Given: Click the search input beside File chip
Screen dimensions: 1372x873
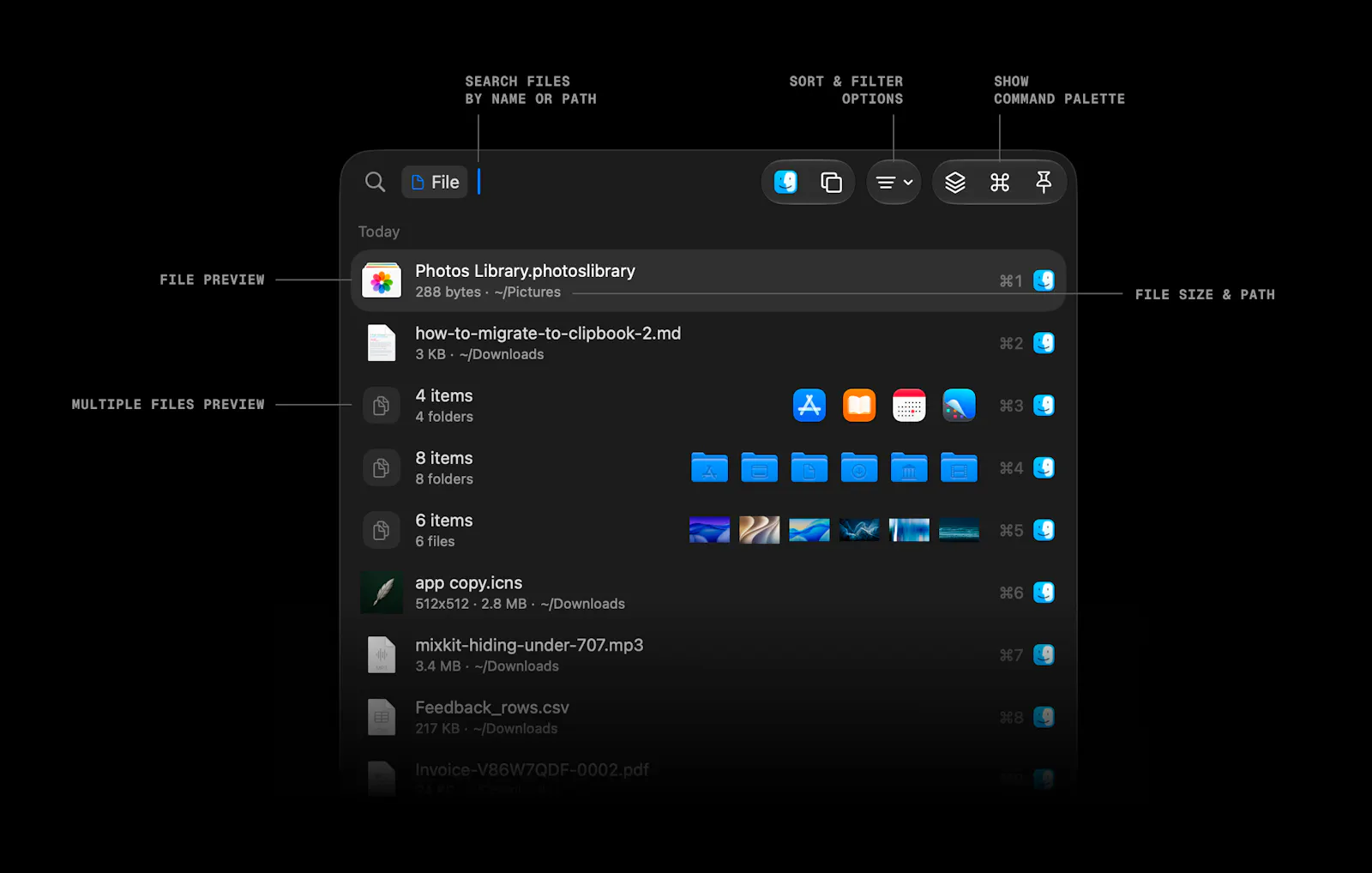Looking at the screenshot, I should (x=613, y=182).
